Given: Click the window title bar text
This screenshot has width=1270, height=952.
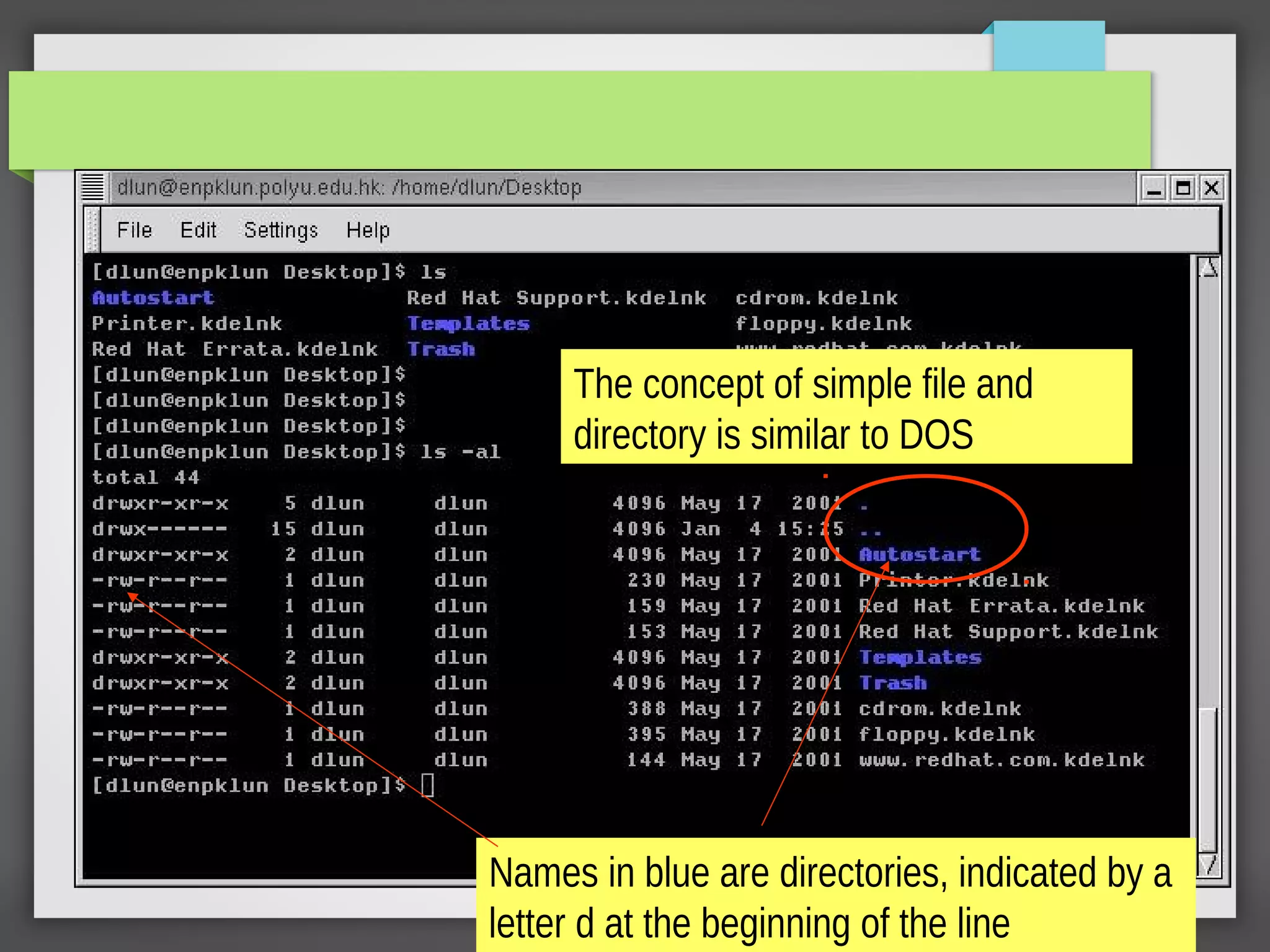Looking at the screenshot, I should point(349,187).
